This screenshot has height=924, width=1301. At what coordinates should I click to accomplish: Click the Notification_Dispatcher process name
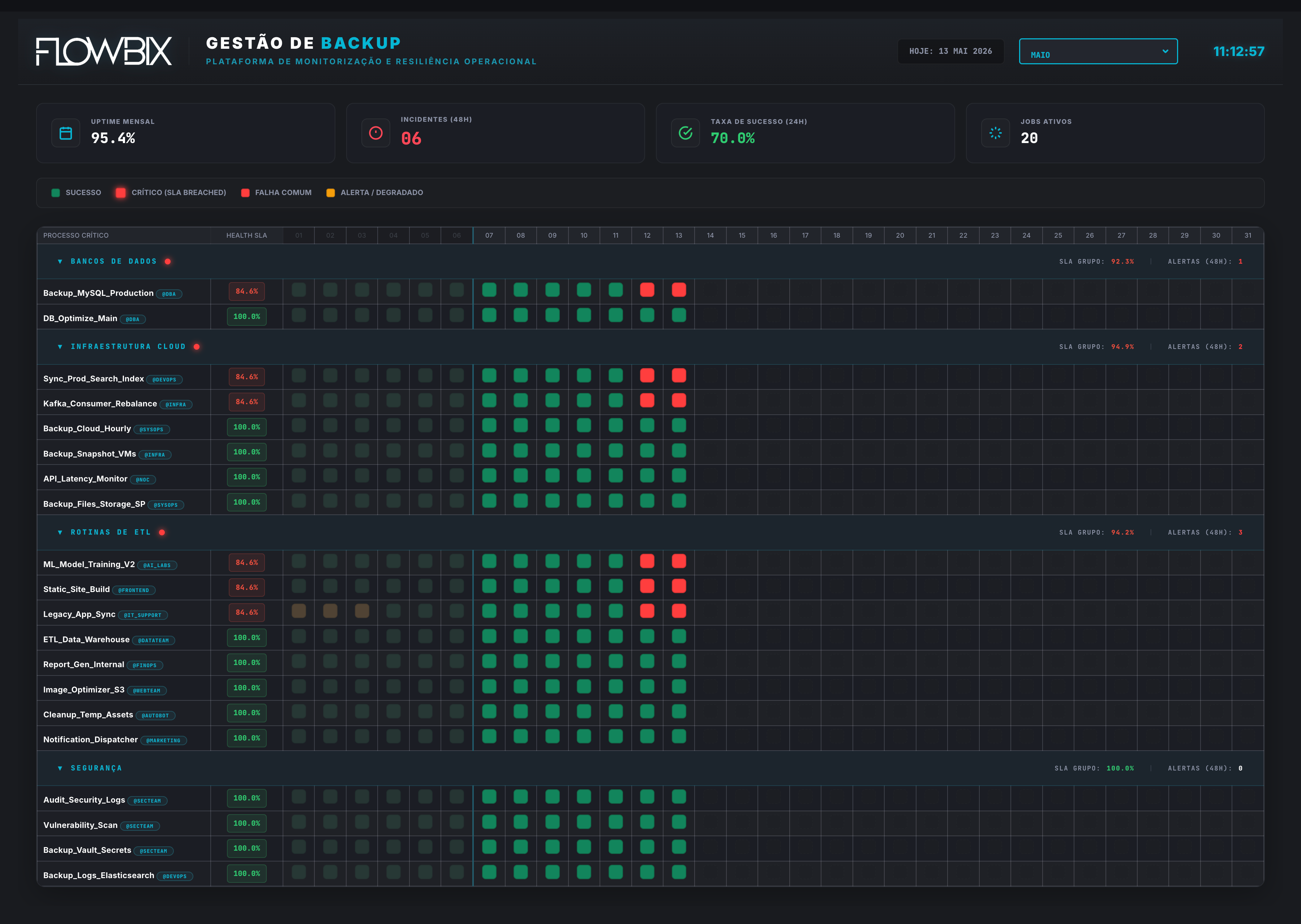pos(90,740)
